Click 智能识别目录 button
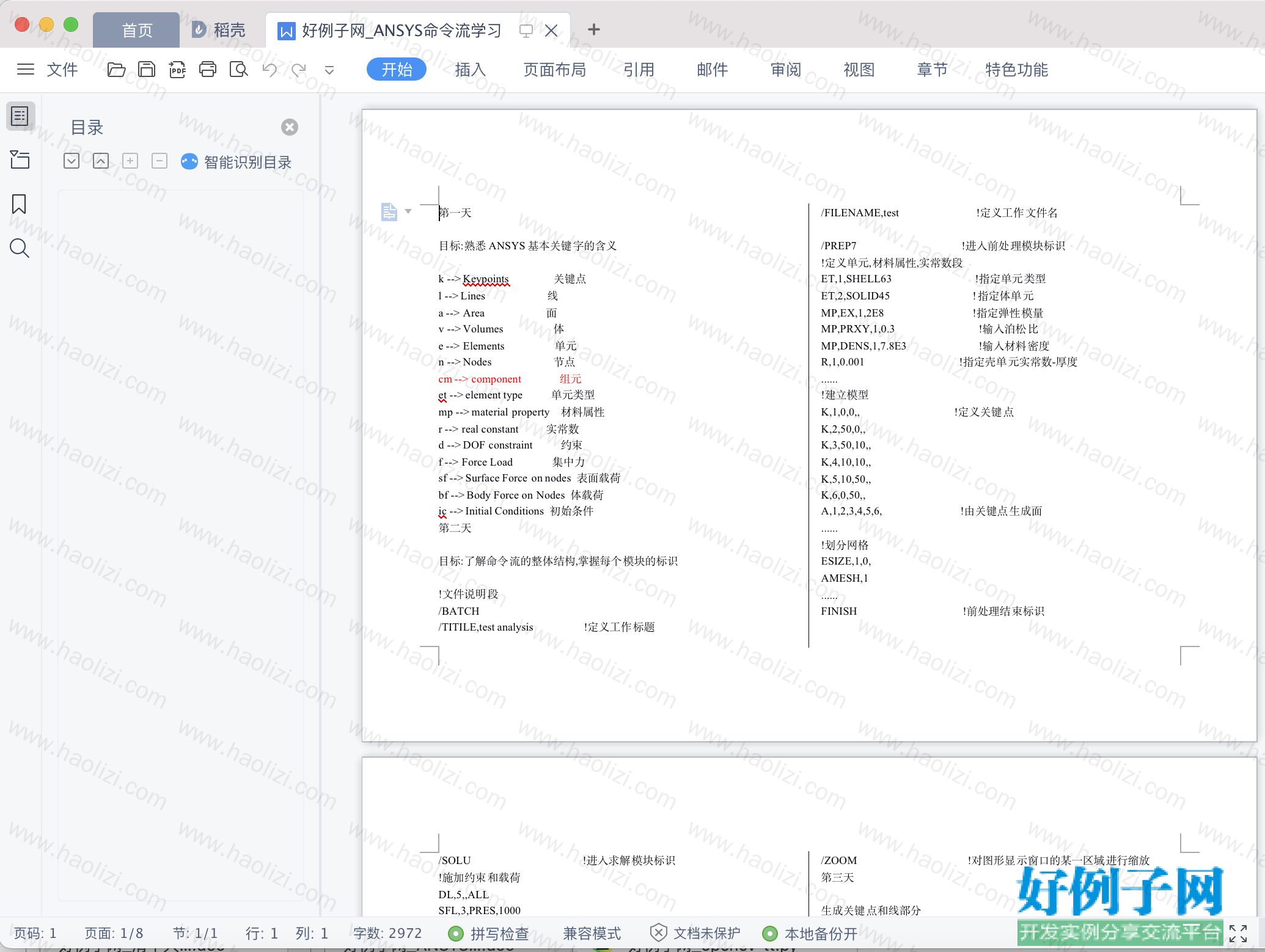The image size is (1265, 952). 237,162
